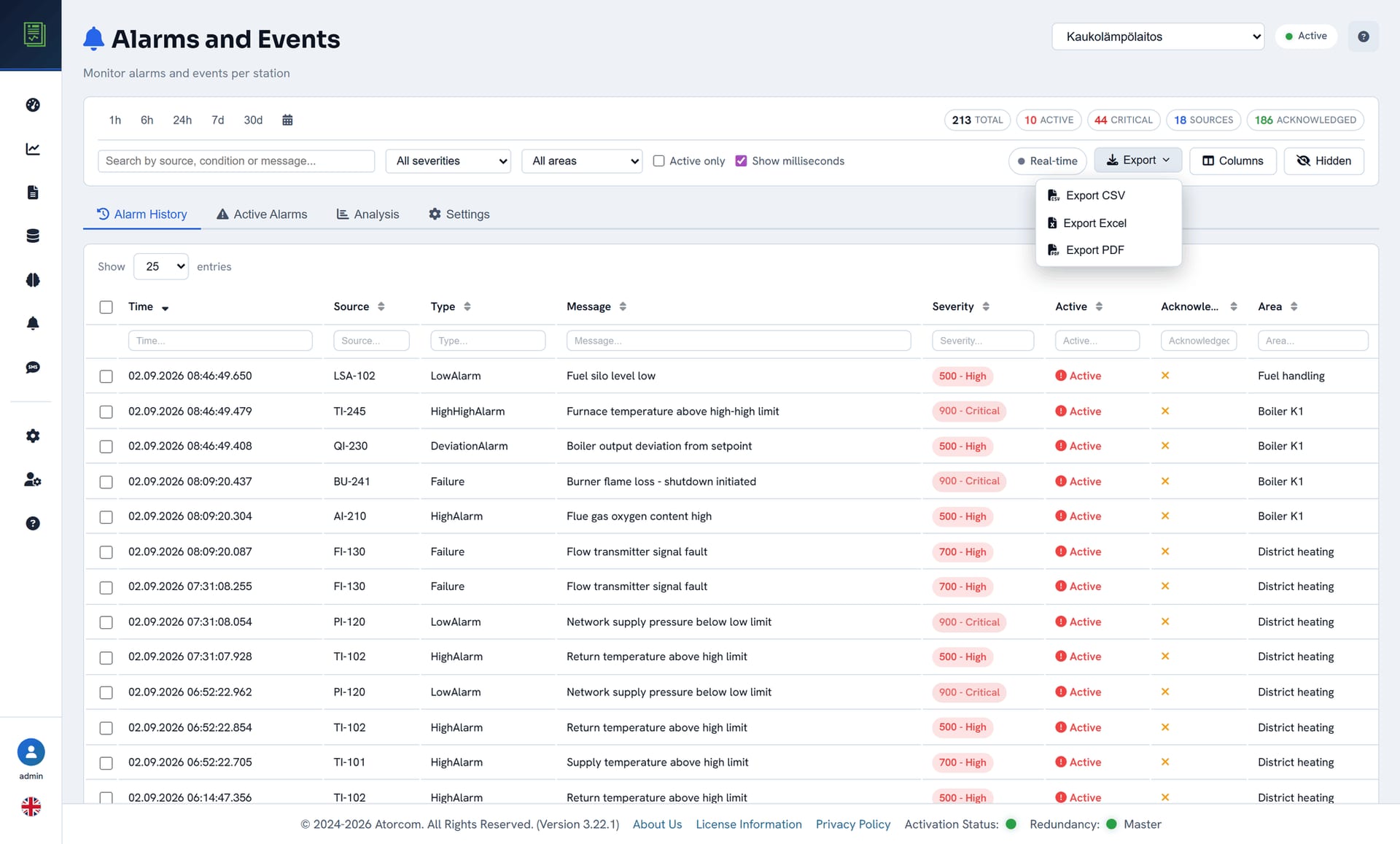Select Alarm History tab
Screen dimensions: 1400x844
(x=142, y=214)
